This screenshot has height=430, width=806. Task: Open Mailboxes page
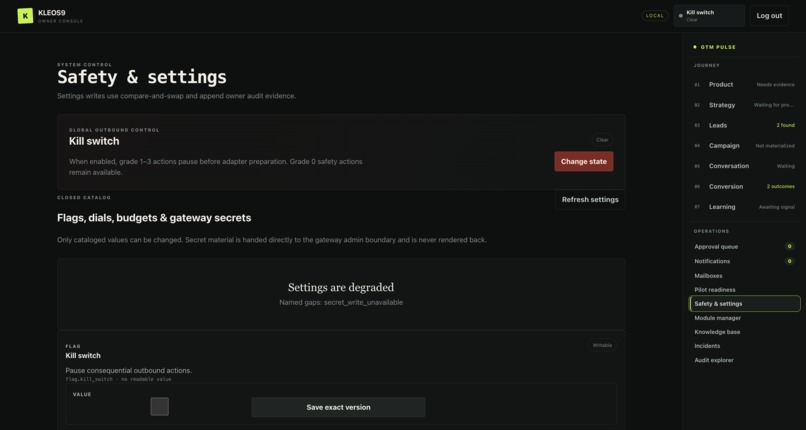(x=744, y=276)
